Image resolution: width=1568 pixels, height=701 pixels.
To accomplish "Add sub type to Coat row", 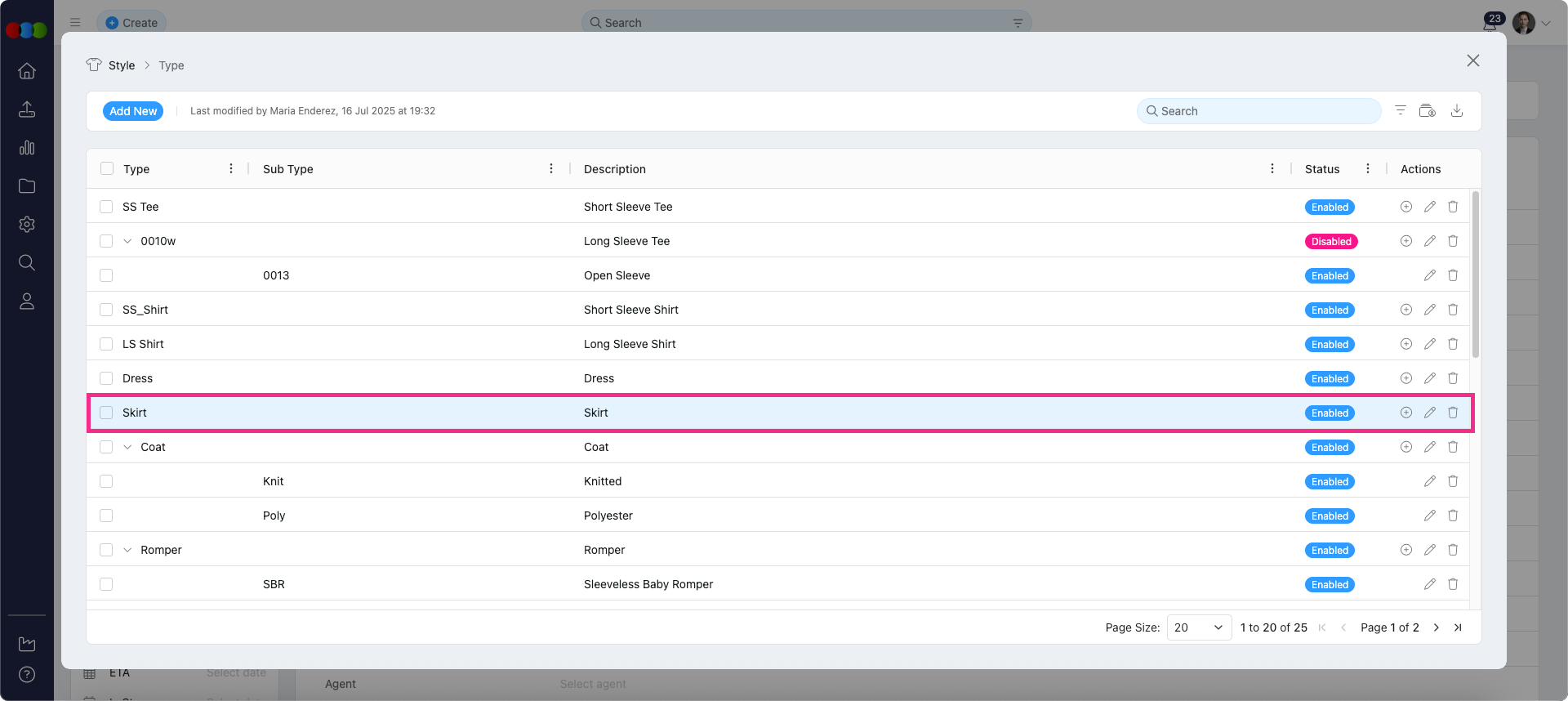I will (x=1405, y=447).
